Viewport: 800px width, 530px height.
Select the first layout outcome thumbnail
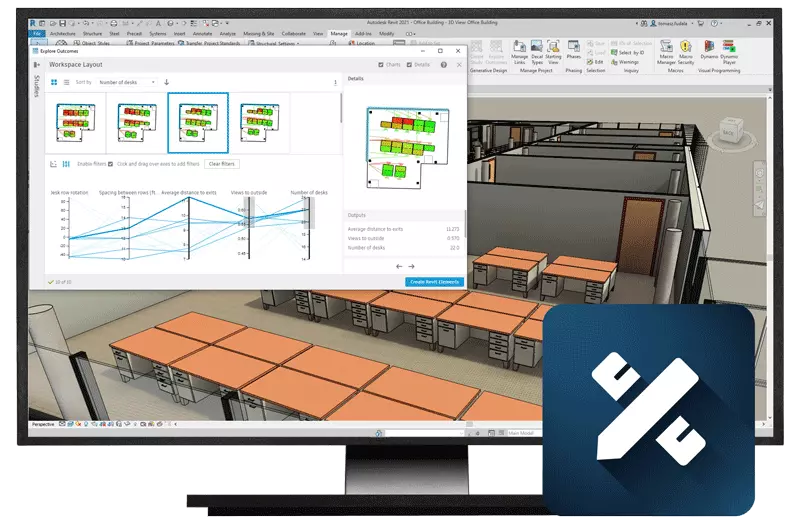tap(76, 123)
